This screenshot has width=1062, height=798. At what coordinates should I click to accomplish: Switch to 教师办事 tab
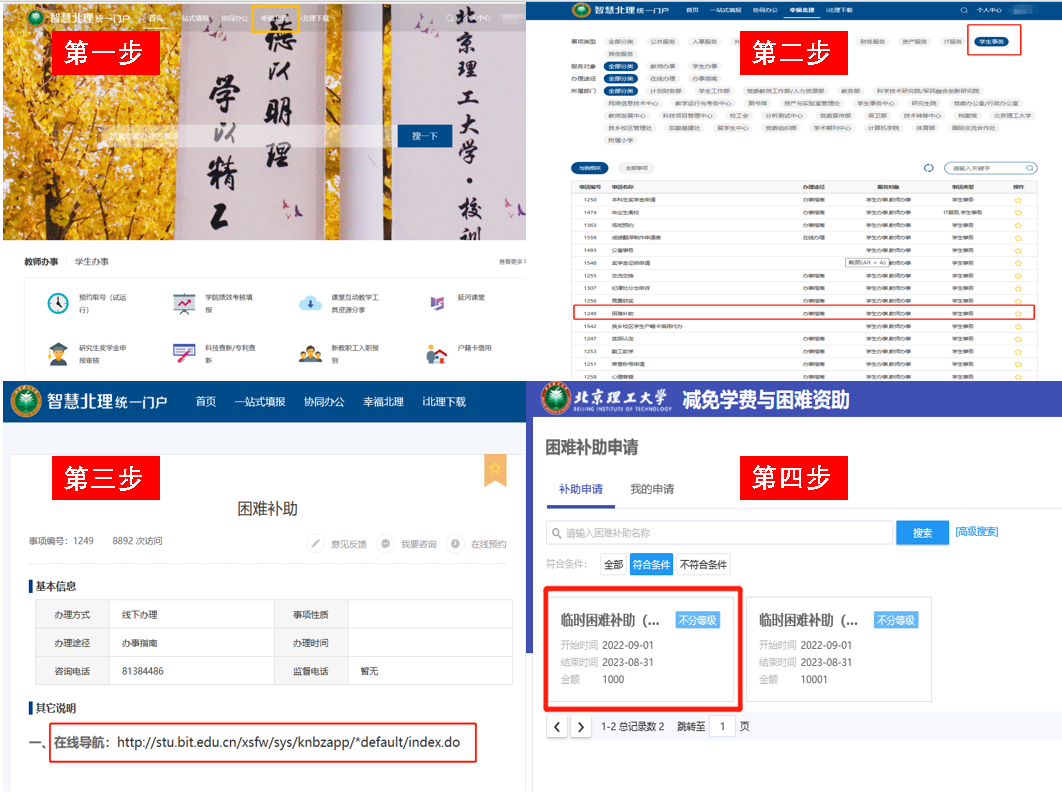click(41, 261)
